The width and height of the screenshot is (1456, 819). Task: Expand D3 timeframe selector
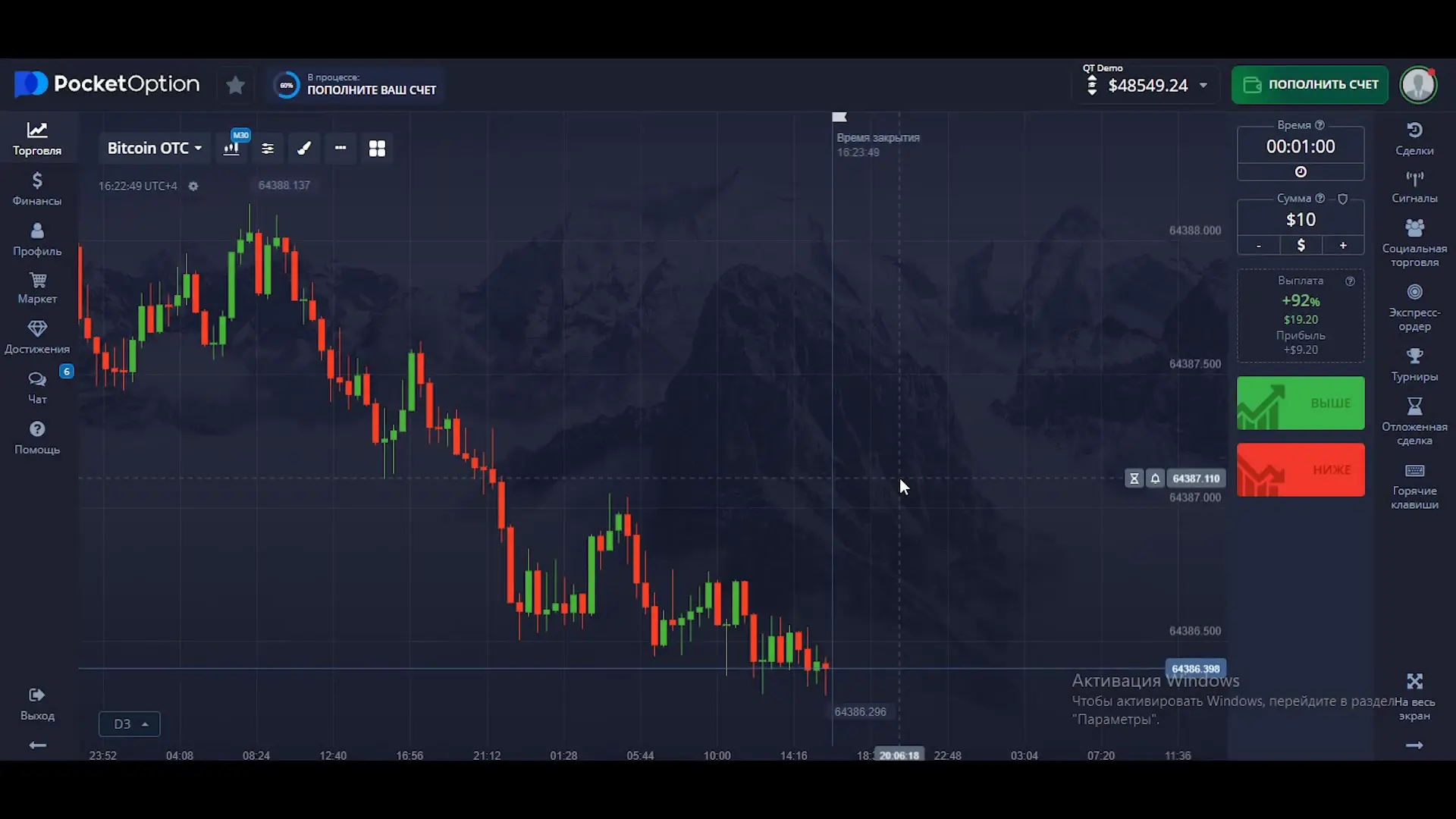click(x=129, y=724)
